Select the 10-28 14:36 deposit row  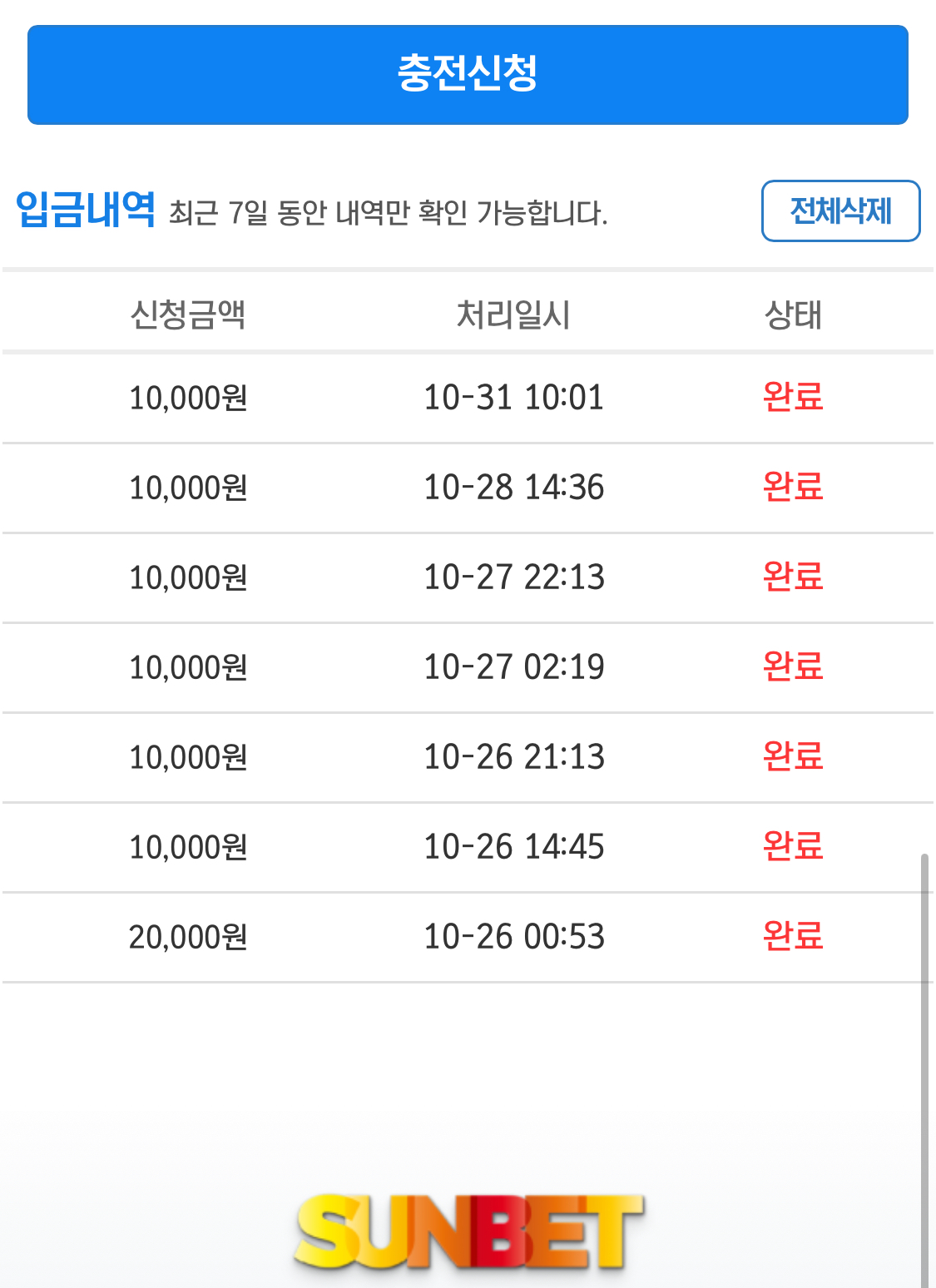(513, 488)
